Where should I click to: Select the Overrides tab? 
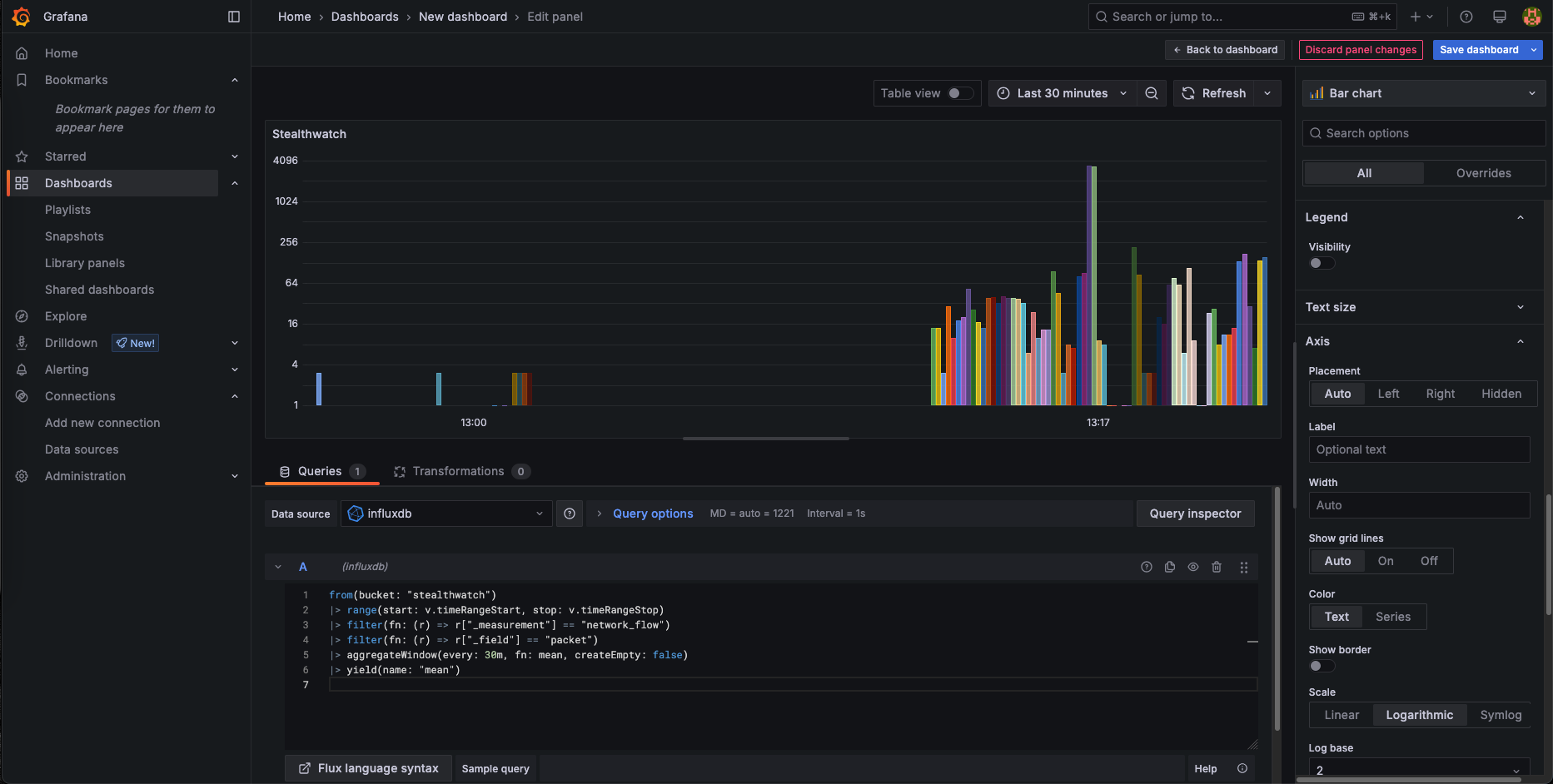click(x=1483, y=173)
